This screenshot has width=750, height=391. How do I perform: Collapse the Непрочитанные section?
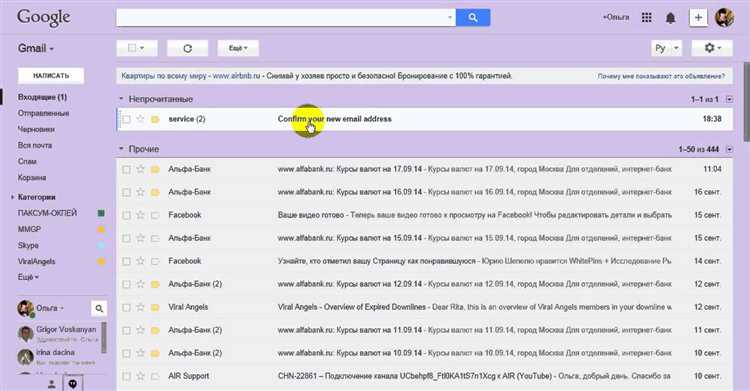click(121, 99)
